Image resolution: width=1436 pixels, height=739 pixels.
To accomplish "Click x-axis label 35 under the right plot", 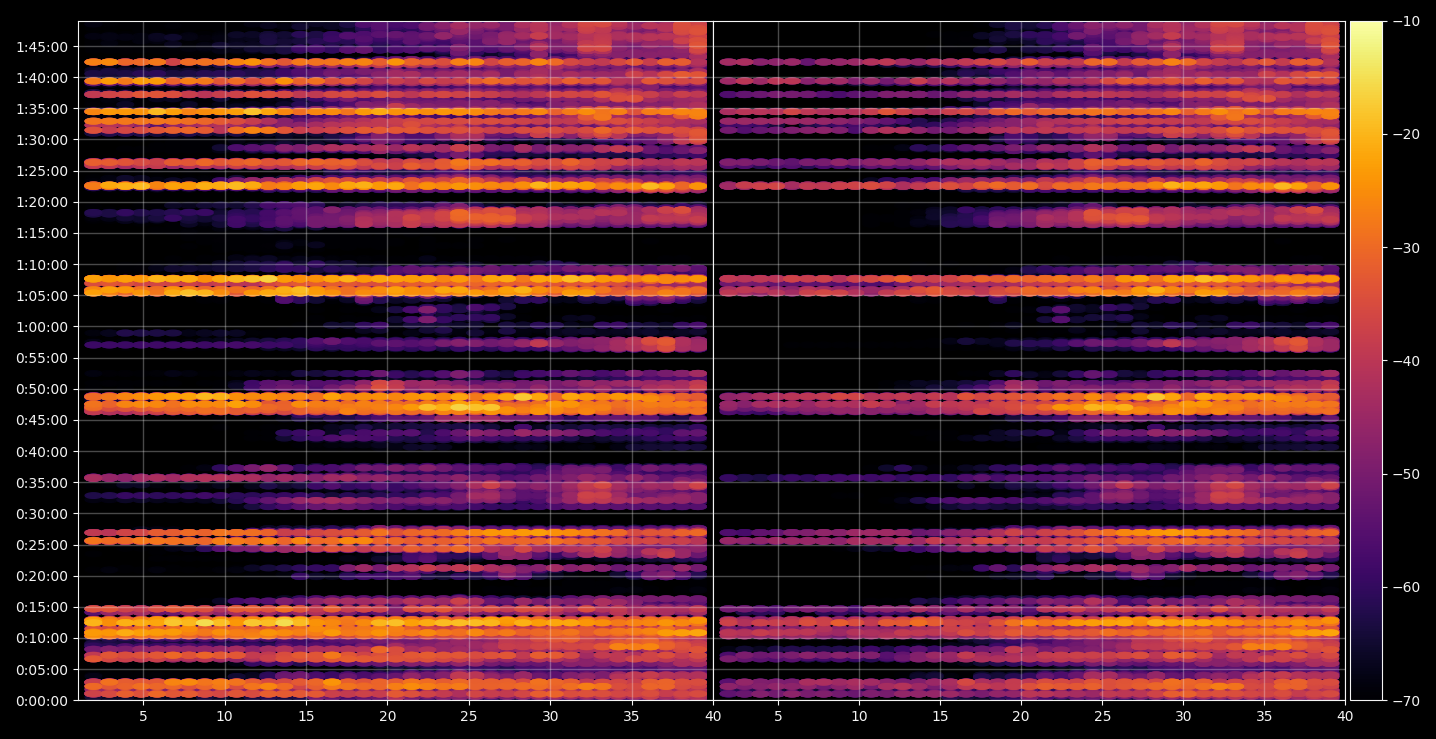I will [1265, 716].
